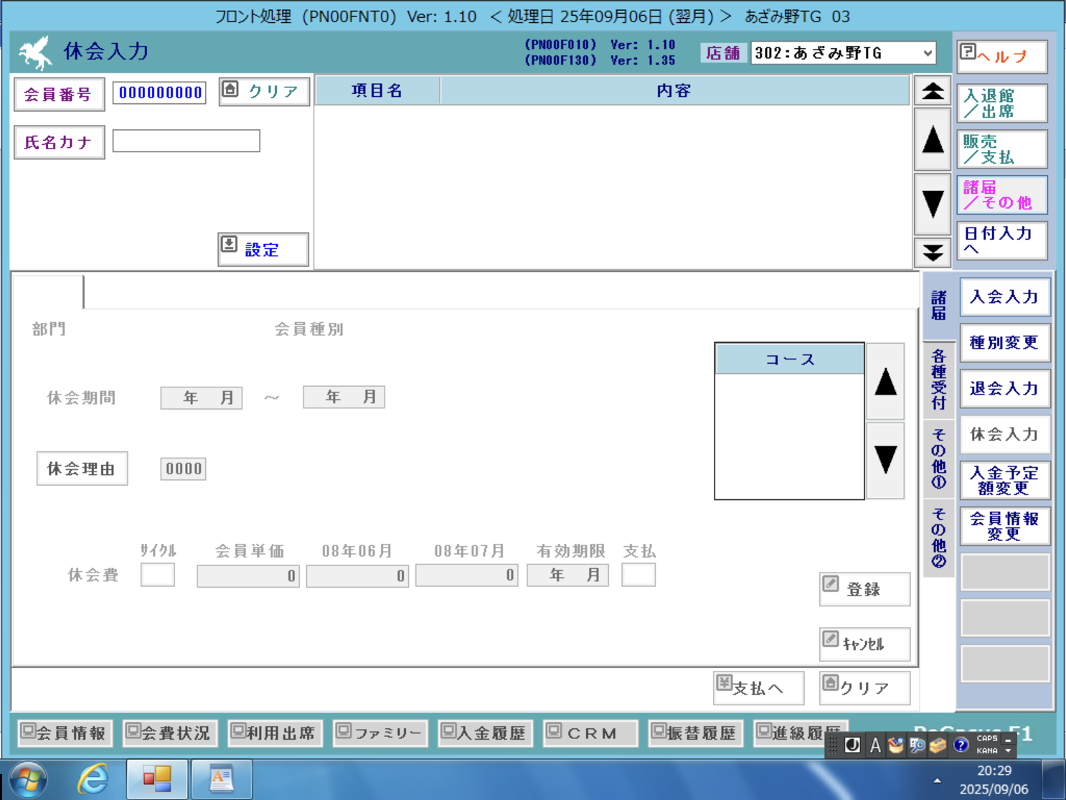
Task: Switch to the その他① vertical tab
Action: (938, 458)
